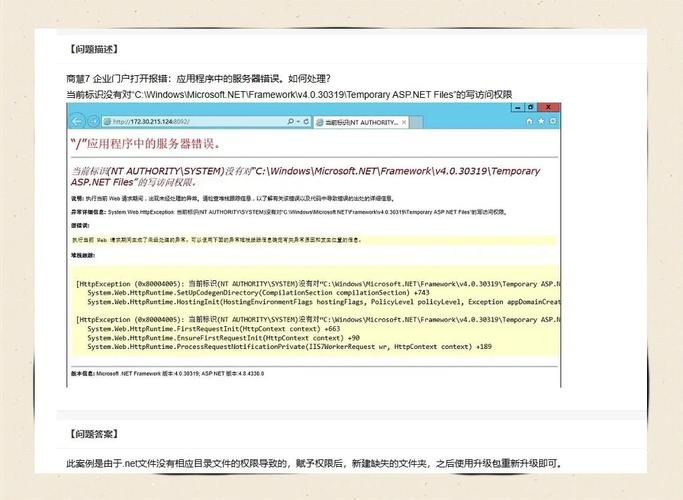The height and width of the screenshot is (500, 683).
Task: Click the yellow source error message line
Action: coord(313,240)
